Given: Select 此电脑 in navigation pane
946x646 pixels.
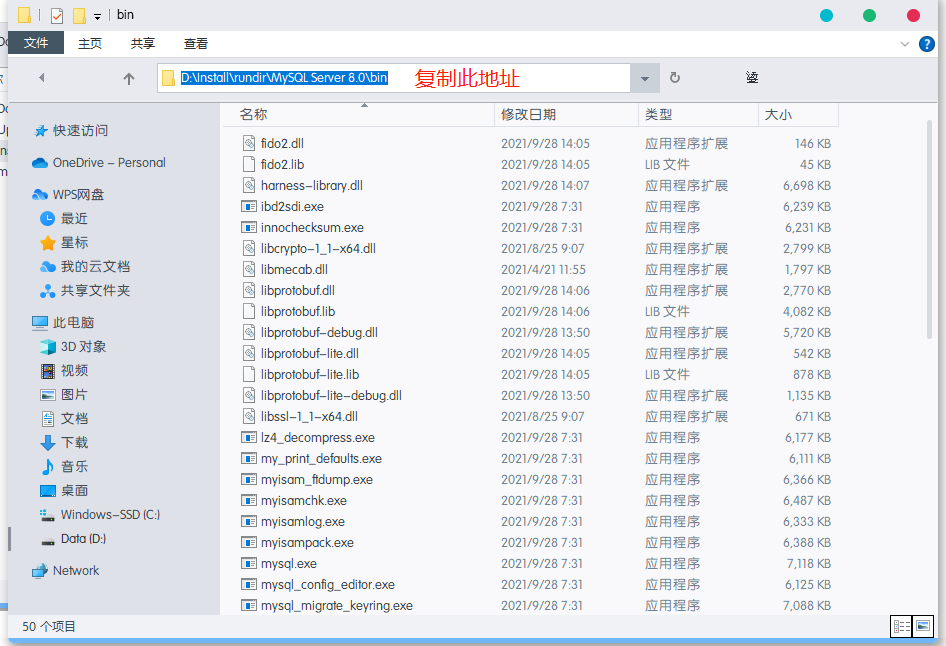Looking at the screenshot, I should pyautogui.click(x=63, y=323).
